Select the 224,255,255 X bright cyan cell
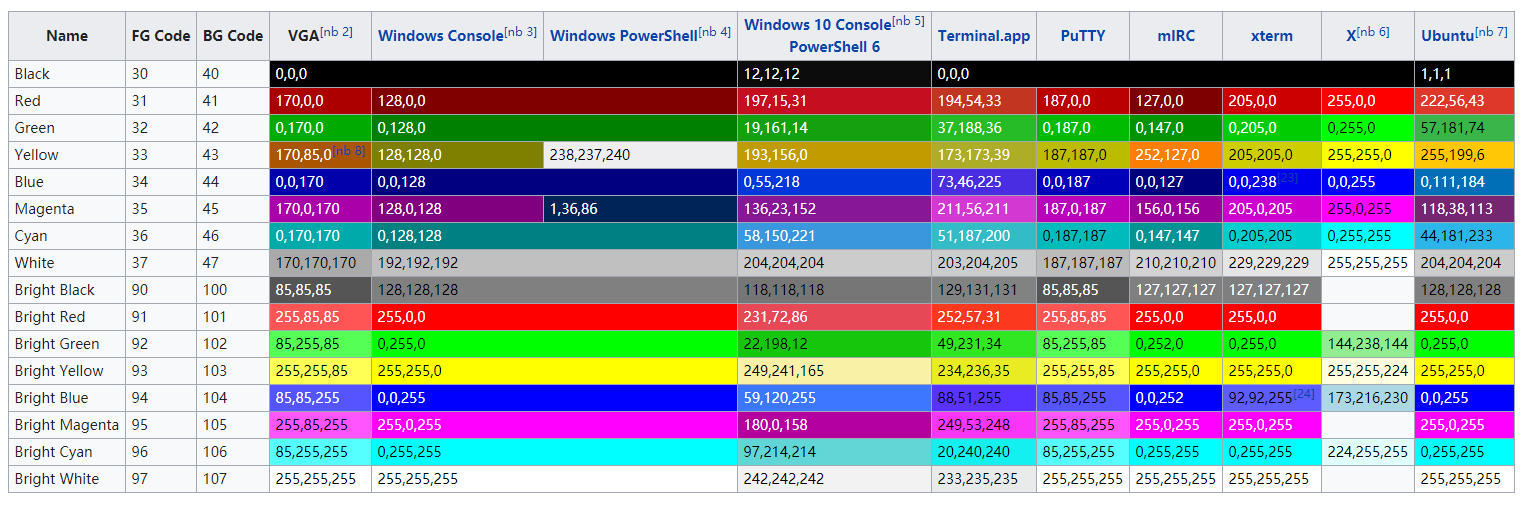This screenshot has width=1533, height=507. tap(1368, 452)
